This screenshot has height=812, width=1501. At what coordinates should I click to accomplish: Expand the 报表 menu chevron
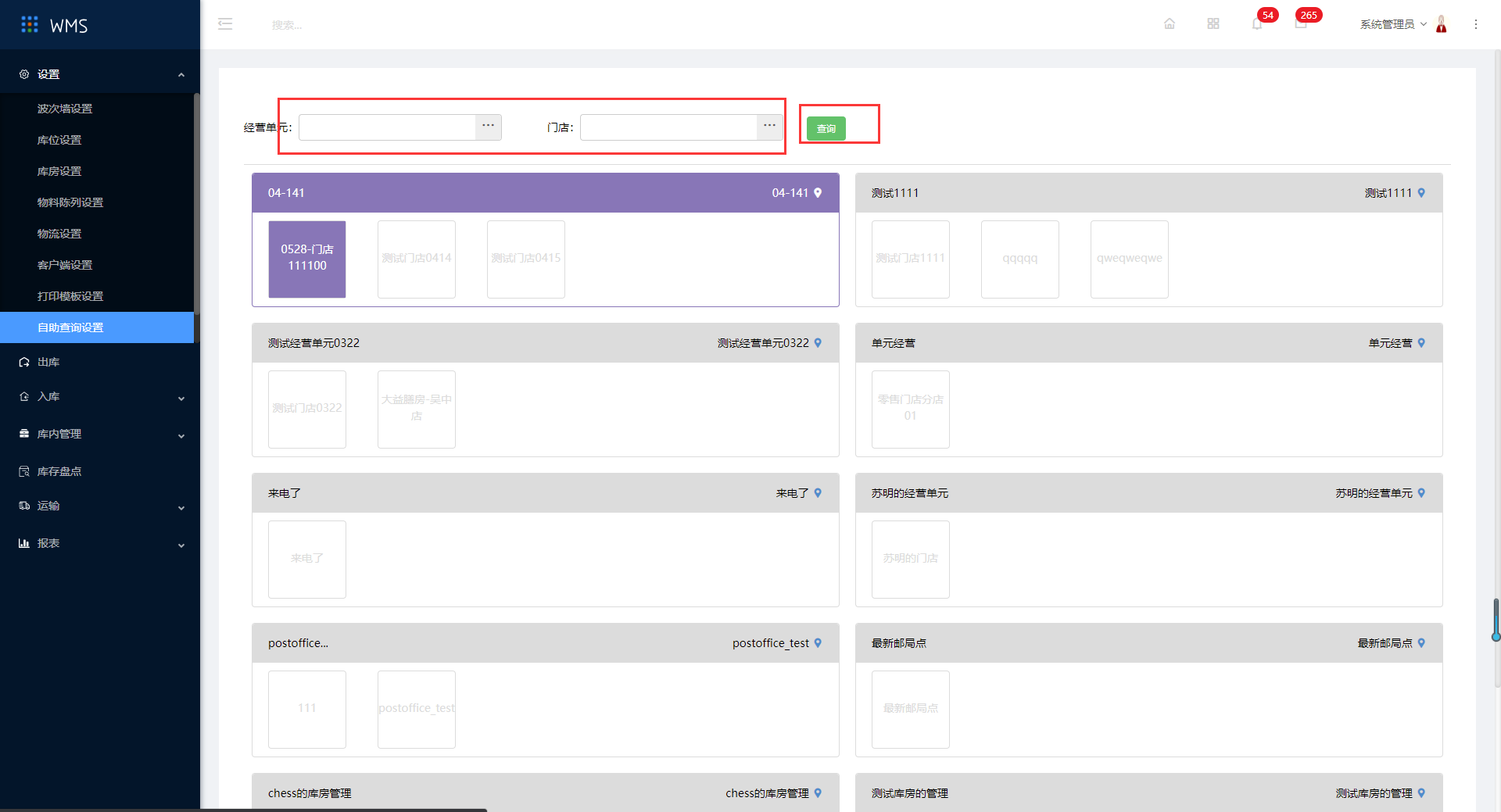pyautogui.click(x=181, y=546)
